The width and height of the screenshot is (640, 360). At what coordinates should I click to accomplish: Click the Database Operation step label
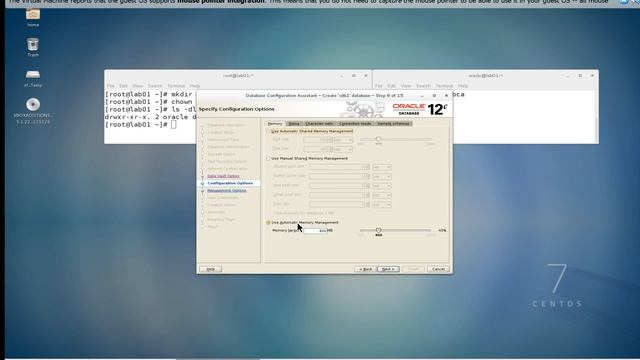coord(226,125)
